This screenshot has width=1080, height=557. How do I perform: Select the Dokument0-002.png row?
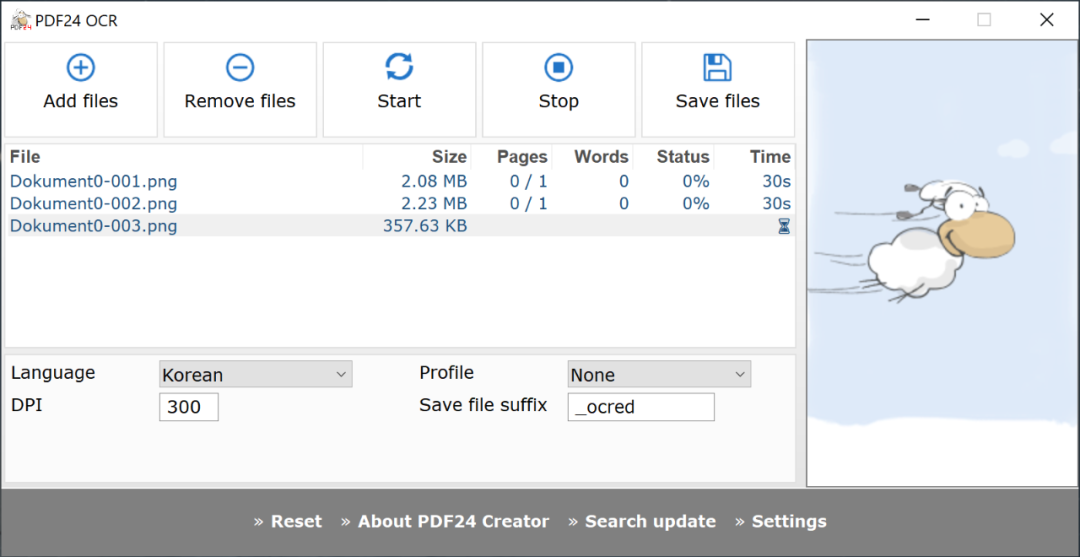click(93, 203)
